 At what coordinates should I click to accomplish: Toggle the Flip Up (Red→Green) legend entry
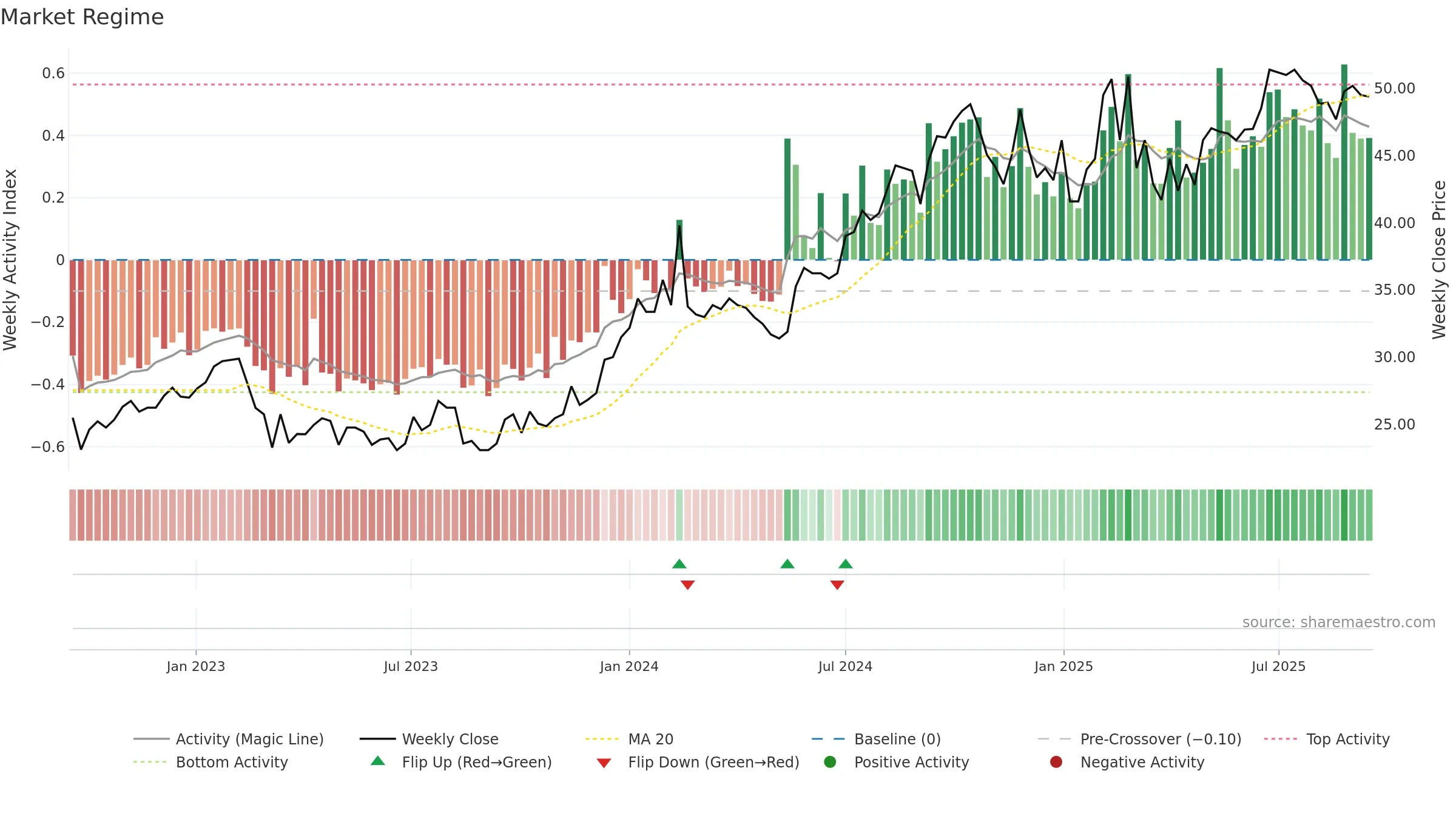coord(462,762)
